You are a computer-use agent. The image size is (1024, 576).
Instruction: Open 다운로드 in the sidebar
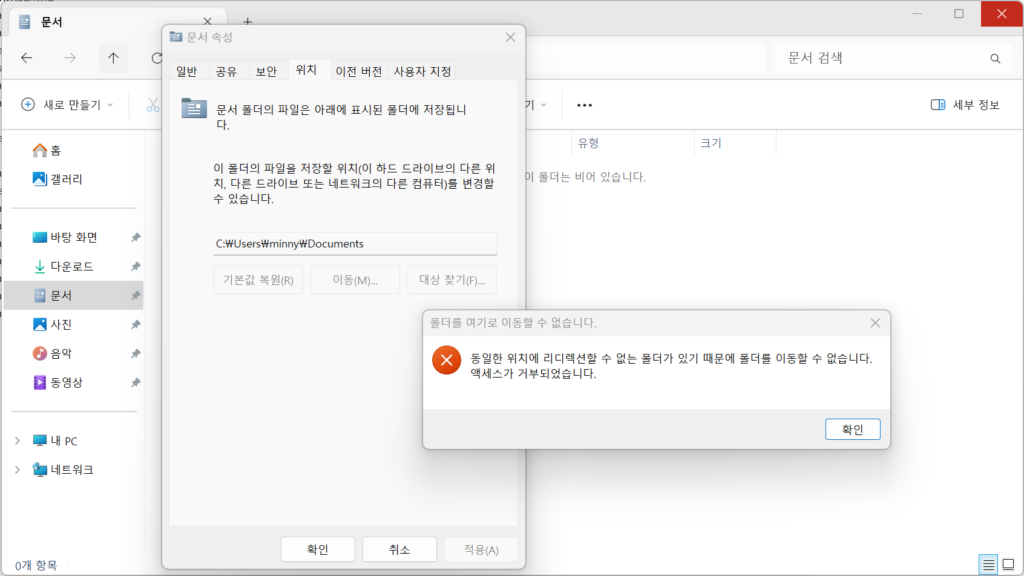(63, 266)
